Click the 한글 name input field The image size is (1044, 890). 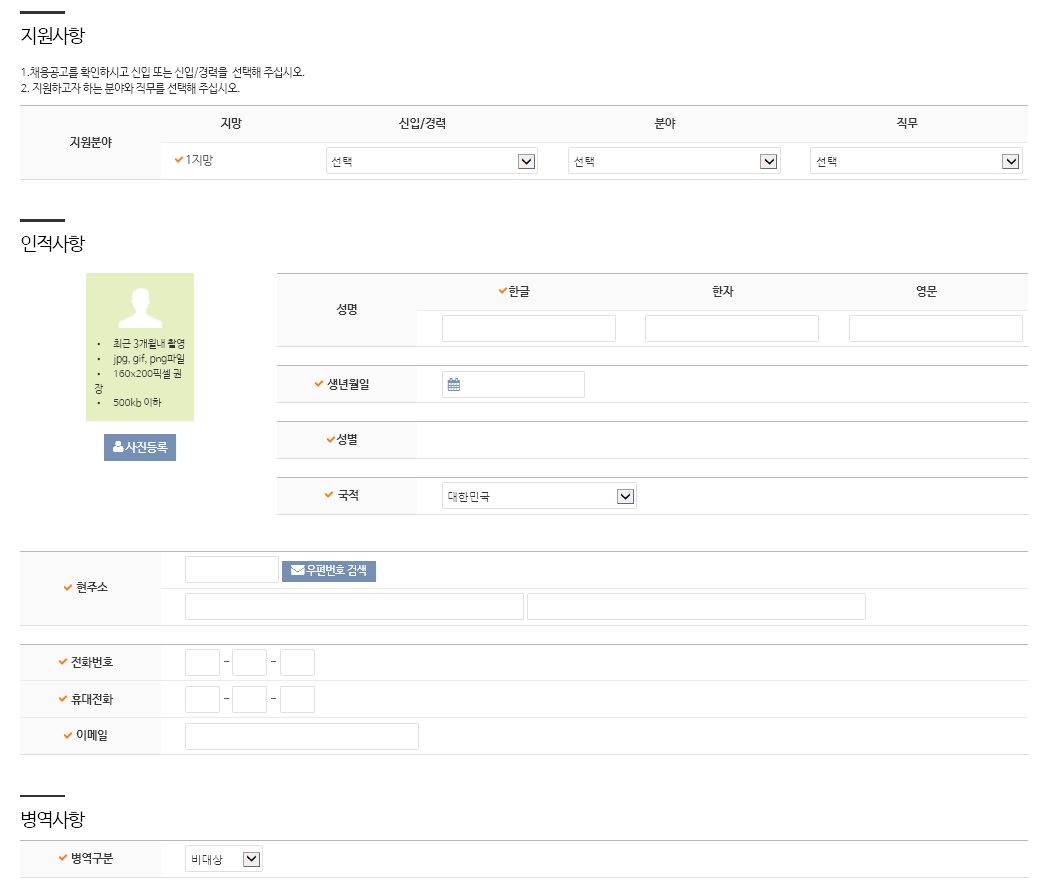(528, 329)
